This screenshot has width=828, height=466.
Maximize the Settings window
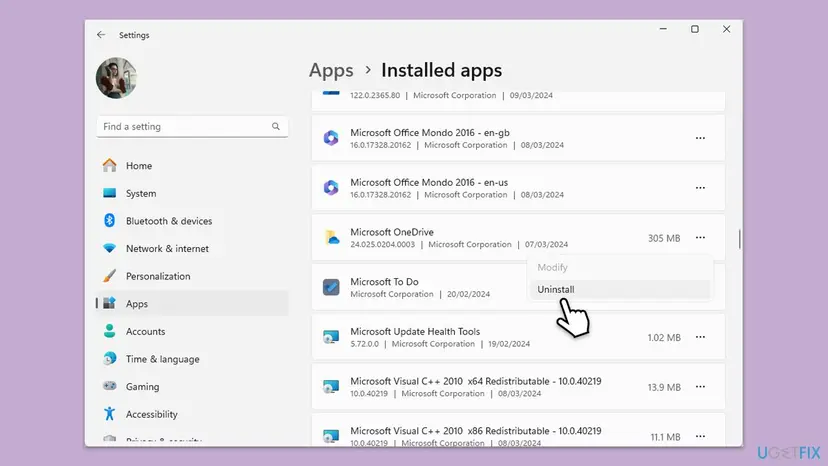click(695, 29)
